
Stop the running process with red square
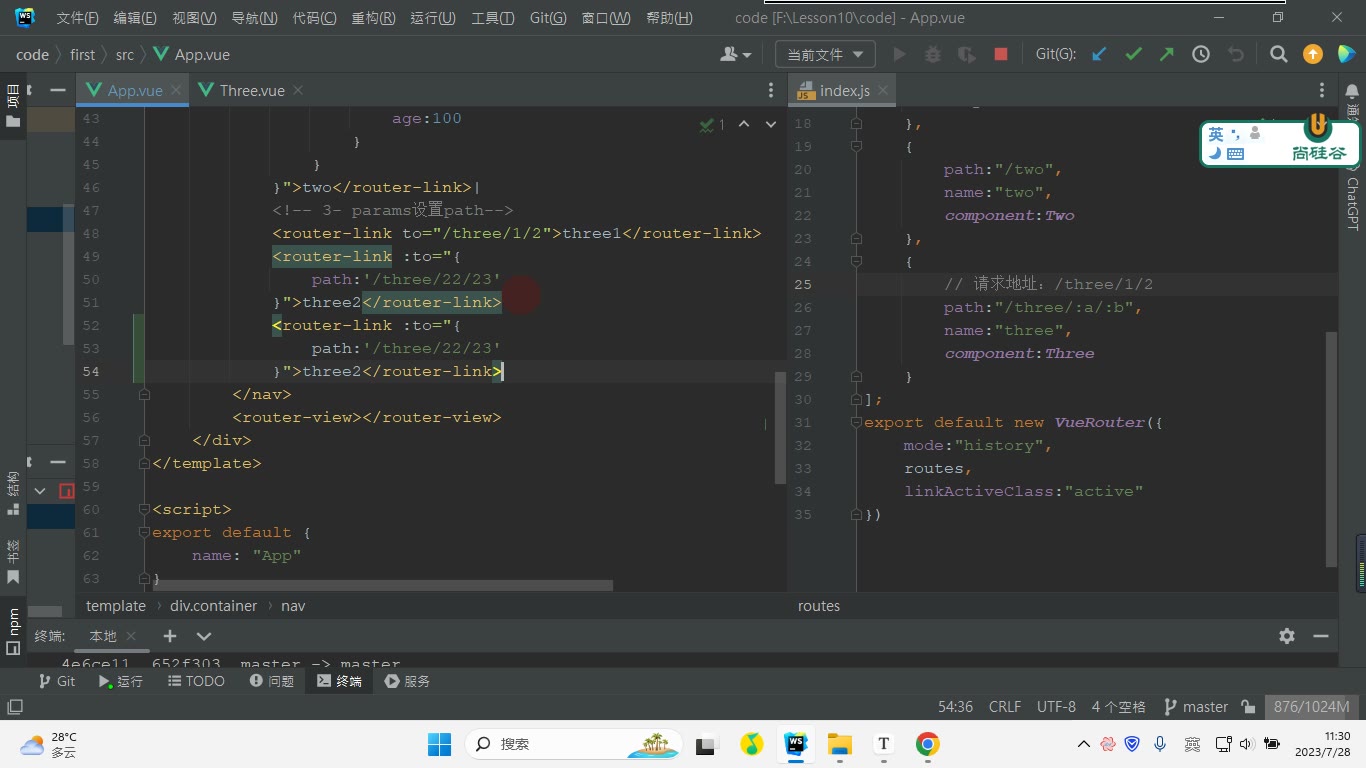1001,55
